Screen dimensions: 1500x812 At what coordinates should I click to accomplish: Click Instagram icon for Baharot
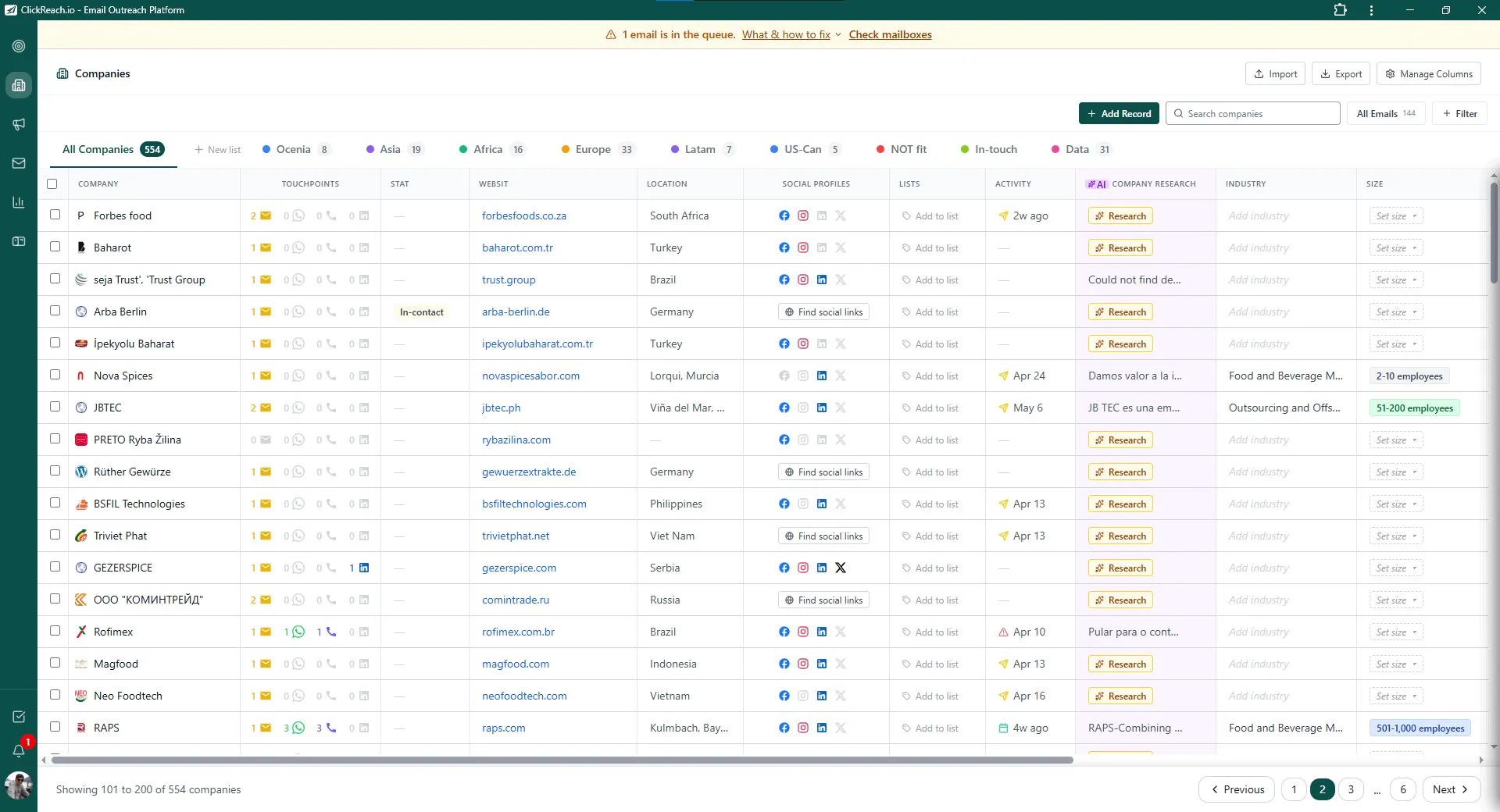coord(803,248)
